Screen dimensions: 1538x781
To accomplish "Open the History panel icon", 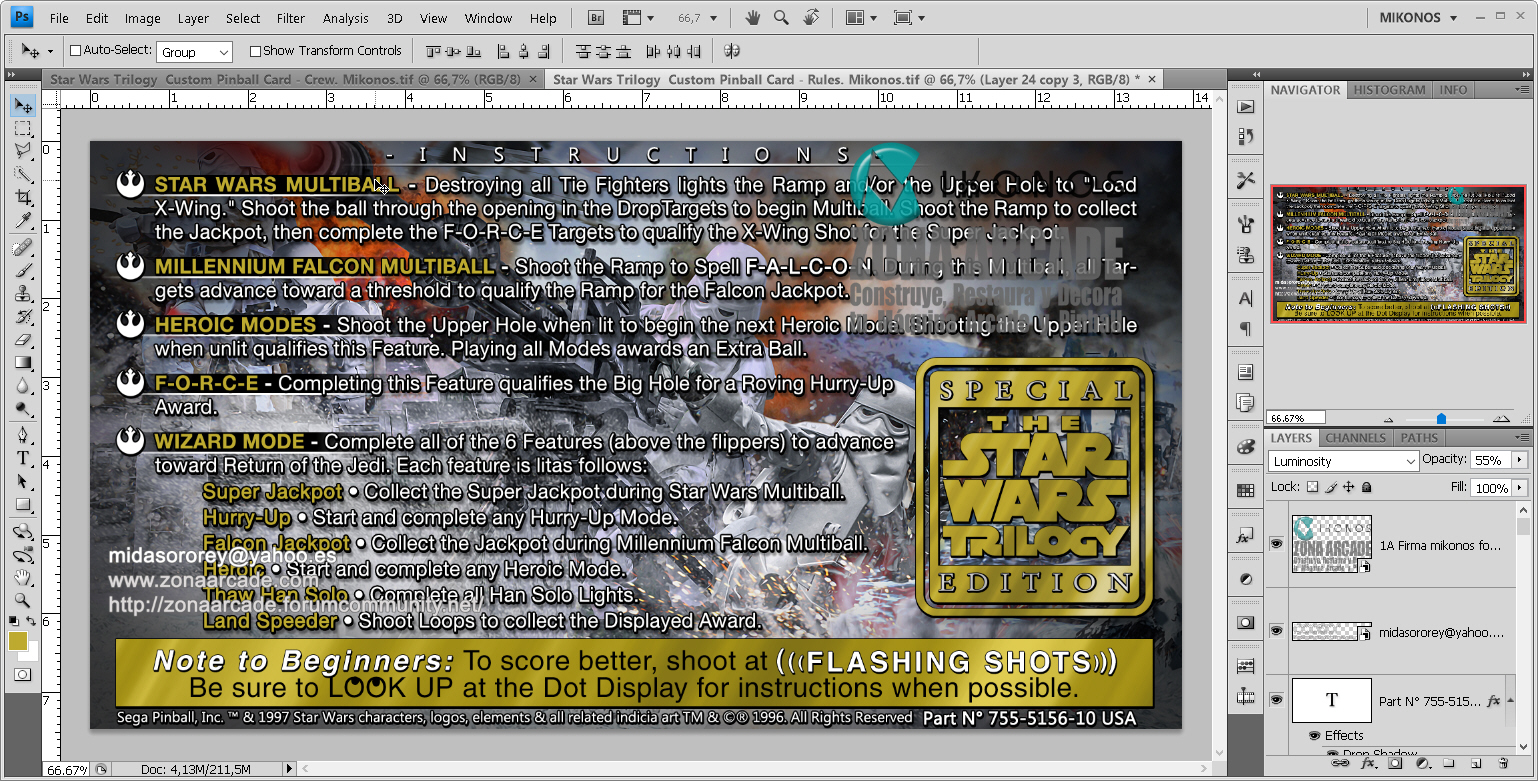I will tap(1245, 136).
